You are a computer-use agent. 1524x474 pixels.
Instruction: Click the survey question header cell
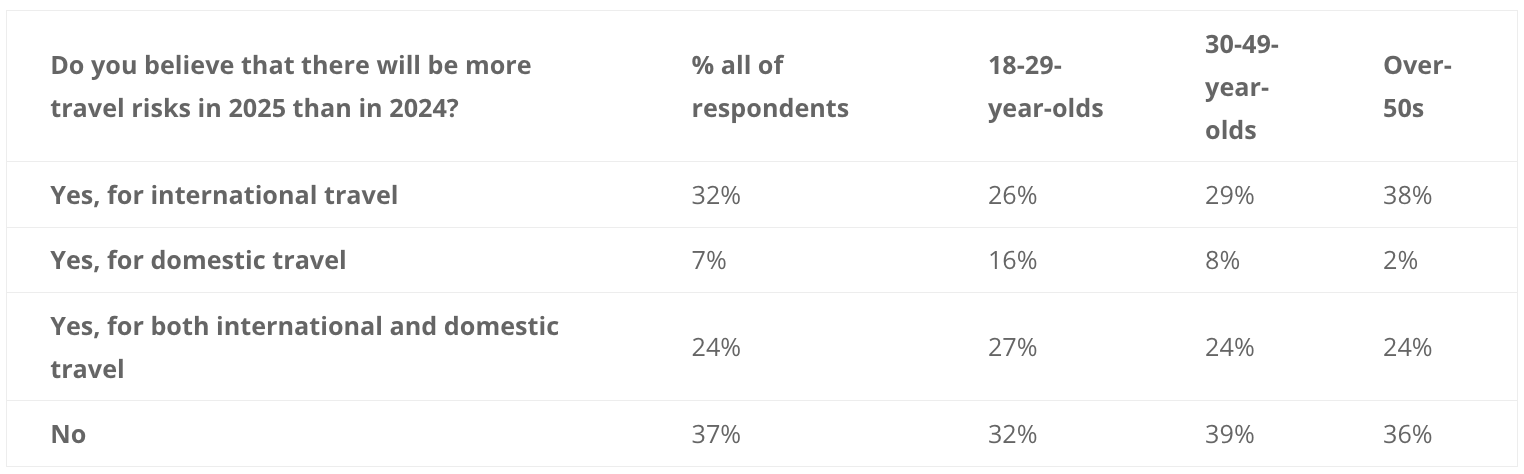coord(291,87)
